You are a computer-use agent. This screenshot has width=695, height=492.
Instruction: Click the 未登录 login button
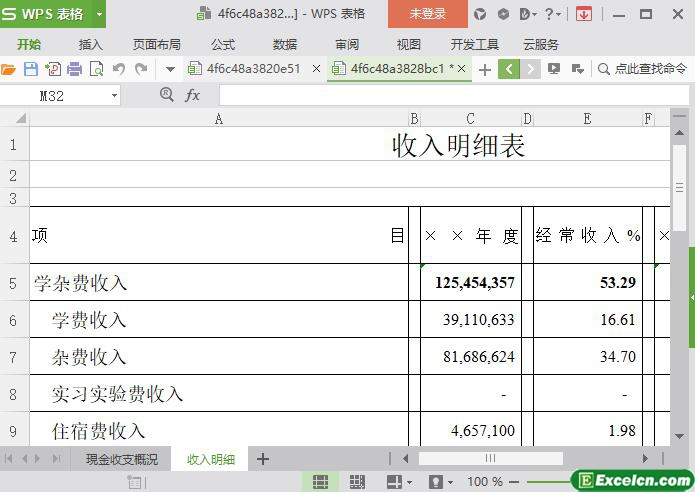tap(428, 14)
